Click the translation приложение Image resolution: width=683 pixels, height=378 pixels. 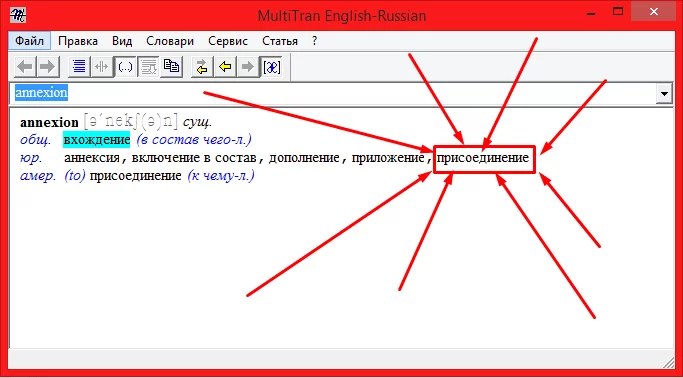[x=388, y=158]
